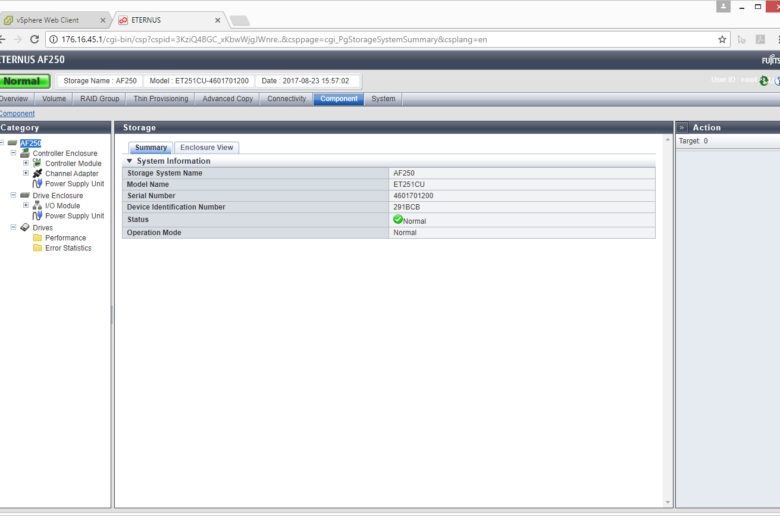The width and height of the screenshot is (780, 516).
Task: Switch to the Enclosure View sub-tab
Action: pyautogui.click(x=206, y=147)
